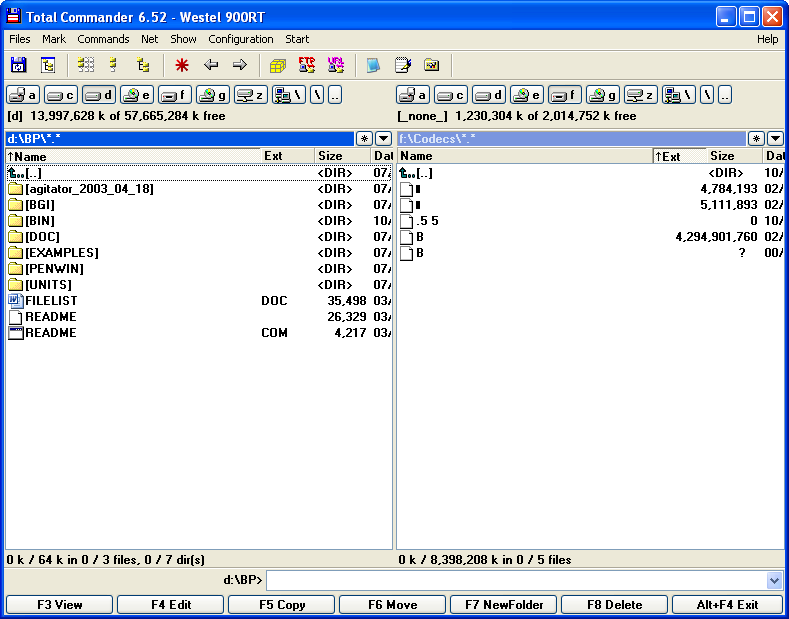Open the Commands menu

(x=103, y=39)
